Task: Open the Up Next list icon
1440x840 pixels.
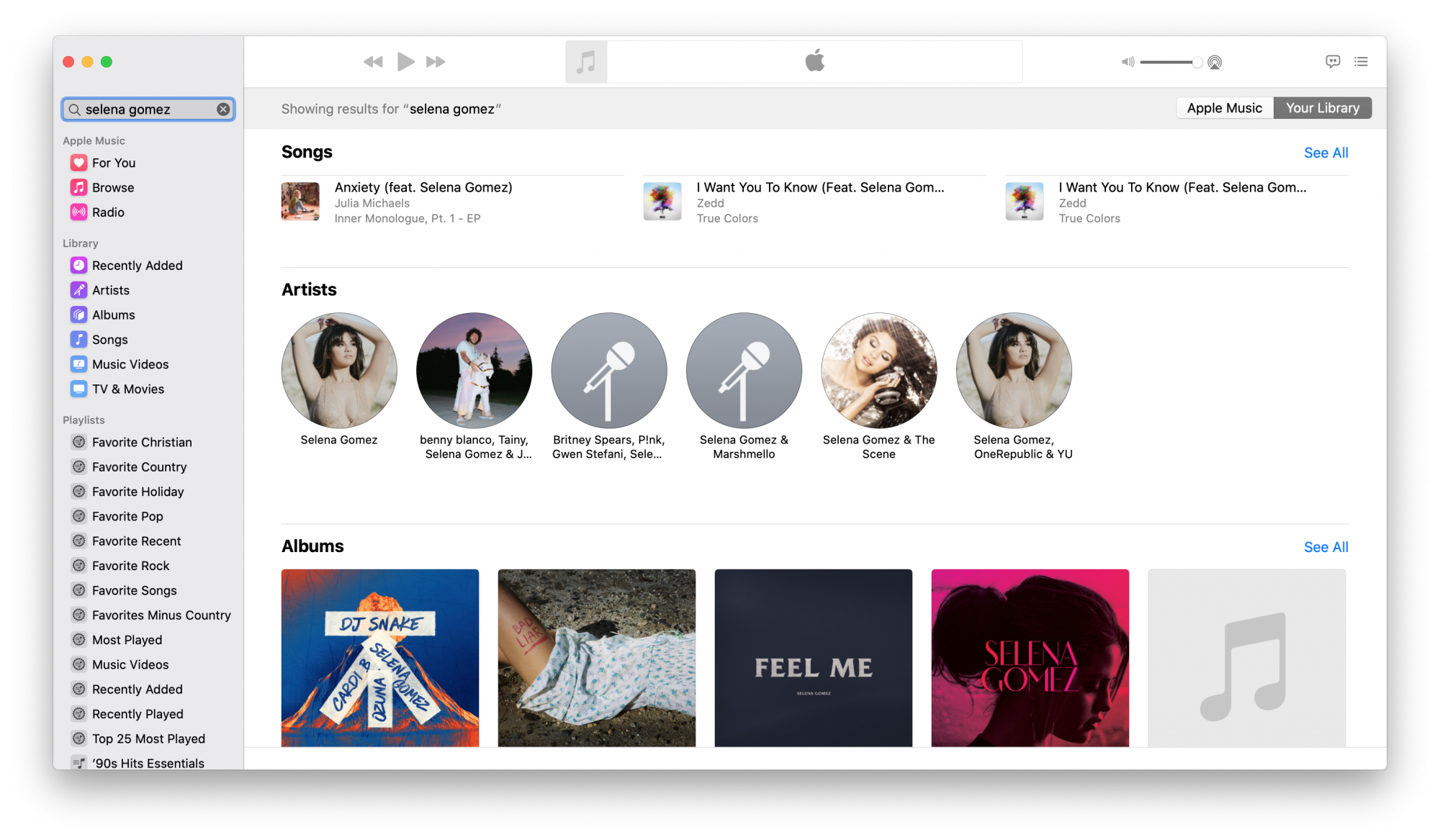Action: 1361,62
